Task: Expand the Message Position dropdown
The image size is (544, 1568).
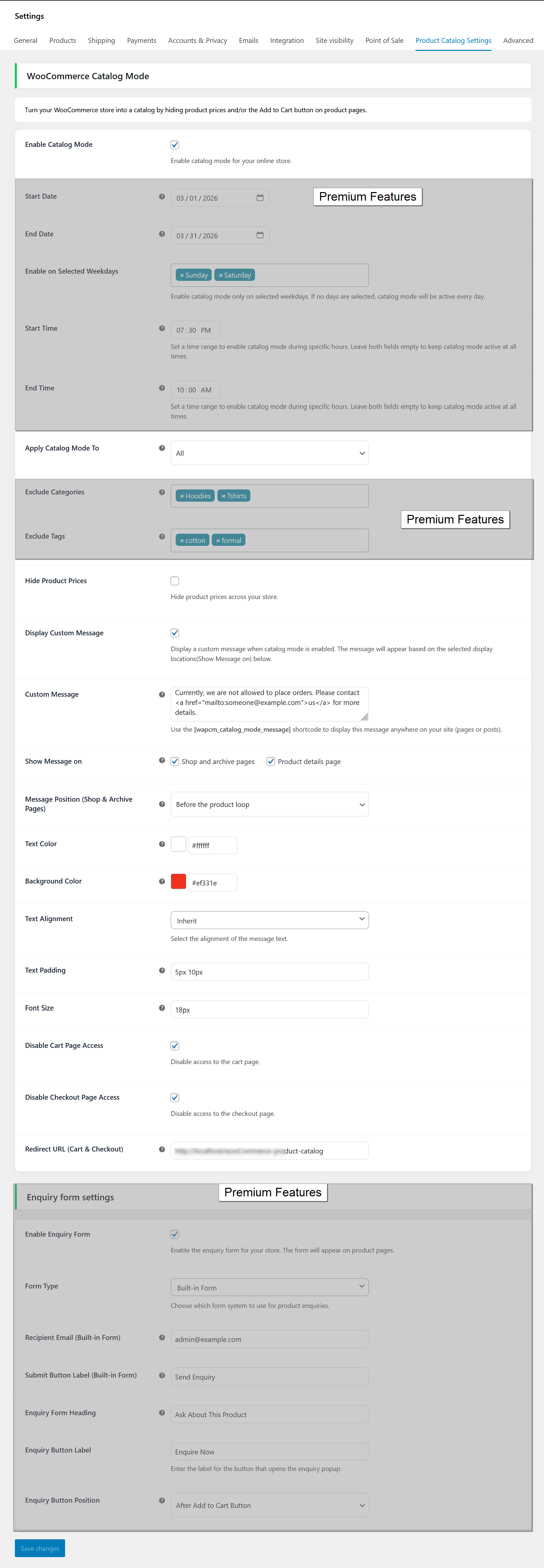Action: click(269, 805)
